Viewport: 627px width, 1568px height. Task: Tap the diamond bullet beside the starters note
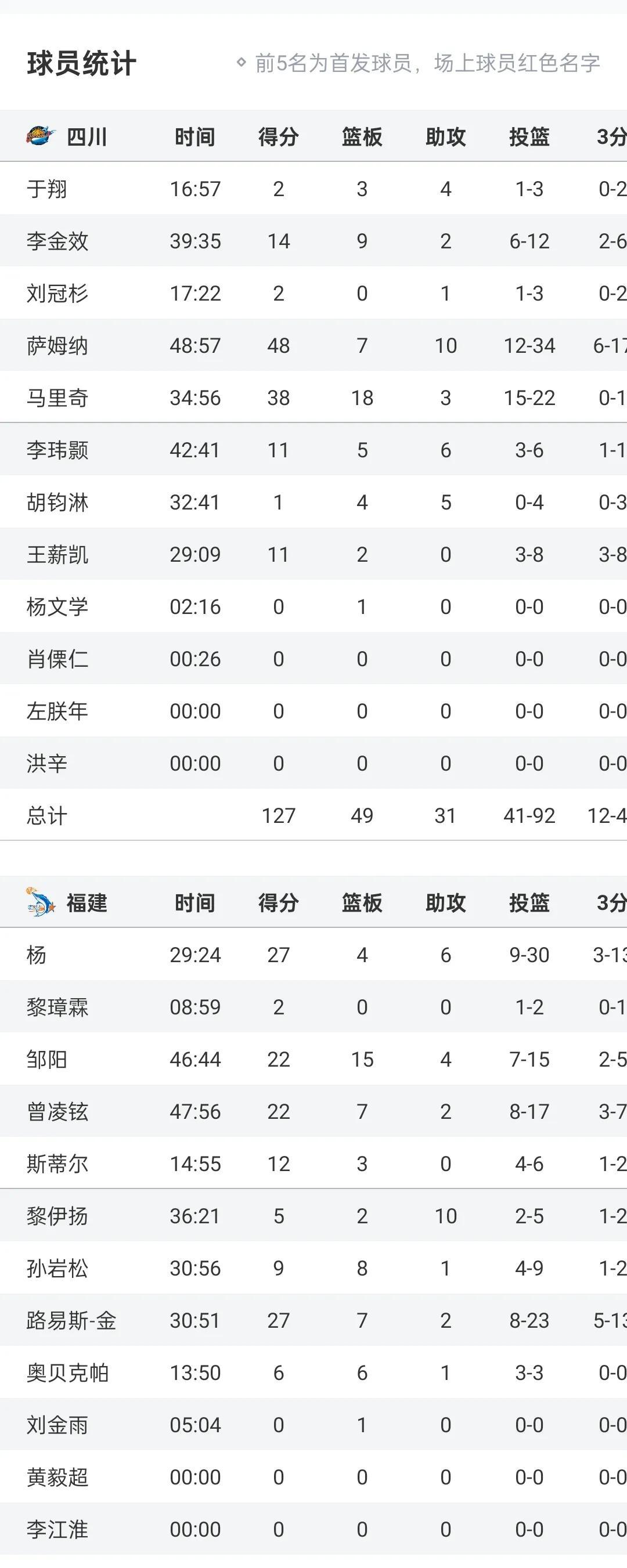click(241, 63)
